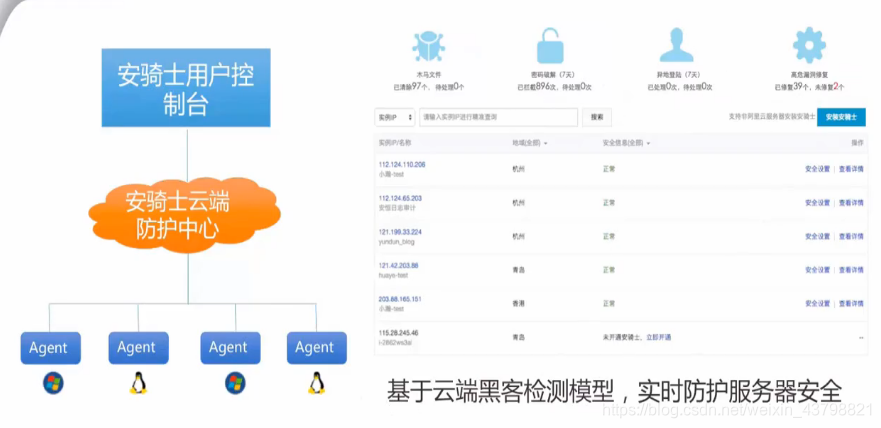Image resolution: width=881 pixels, height=428 pixels.
Task: Click the 高危漏洞修复 label
Action: coord(809,75)
